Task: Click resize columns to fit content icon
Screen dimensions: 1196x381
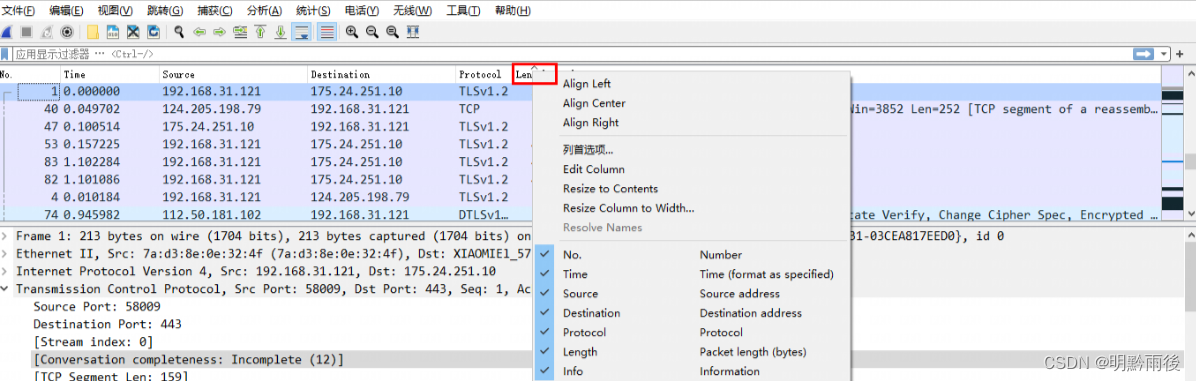Action: tap(413, 32)
